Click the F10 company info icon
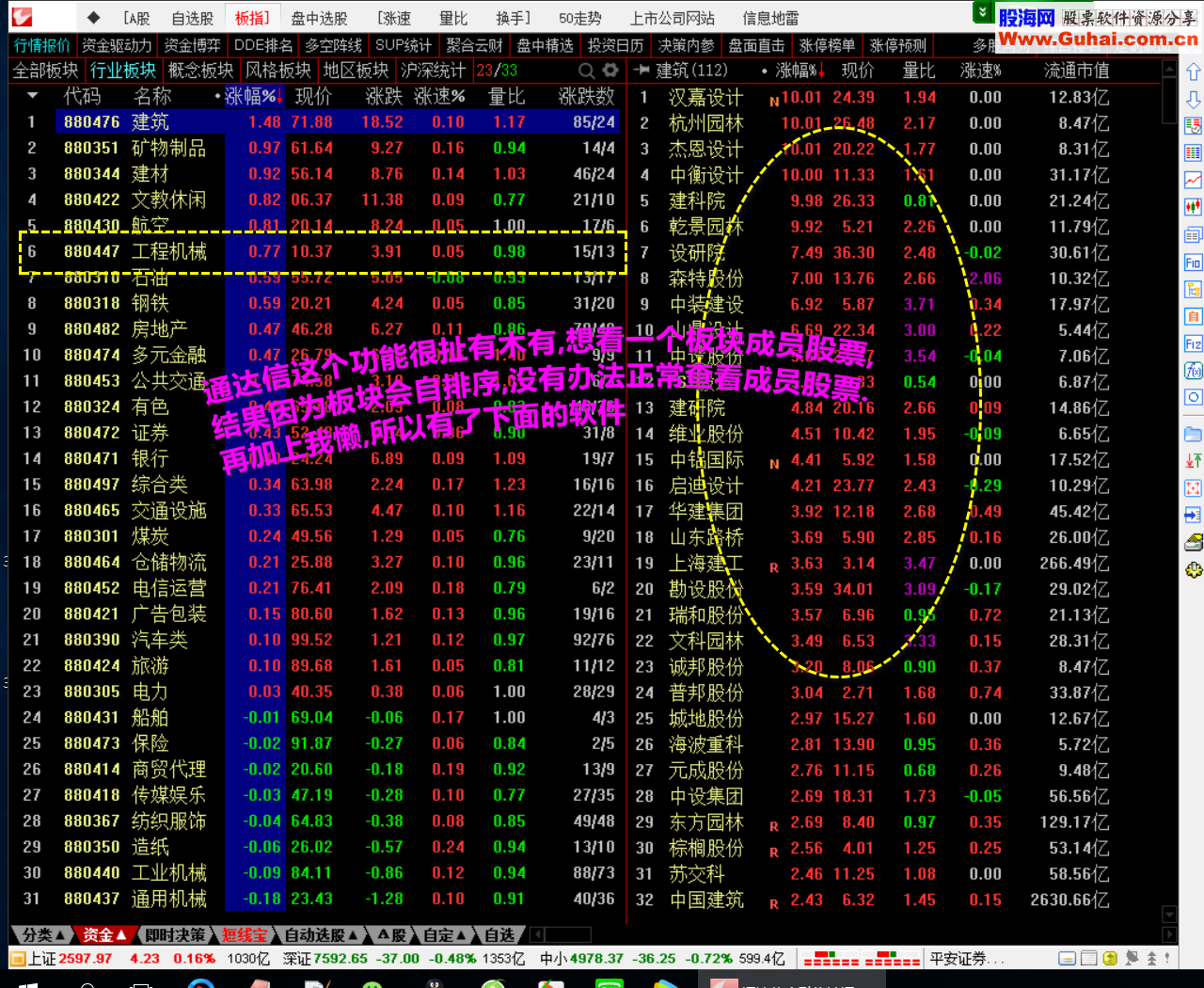Image resolution: width=1204 pixels, height=988 pixels. [1193, 263]
